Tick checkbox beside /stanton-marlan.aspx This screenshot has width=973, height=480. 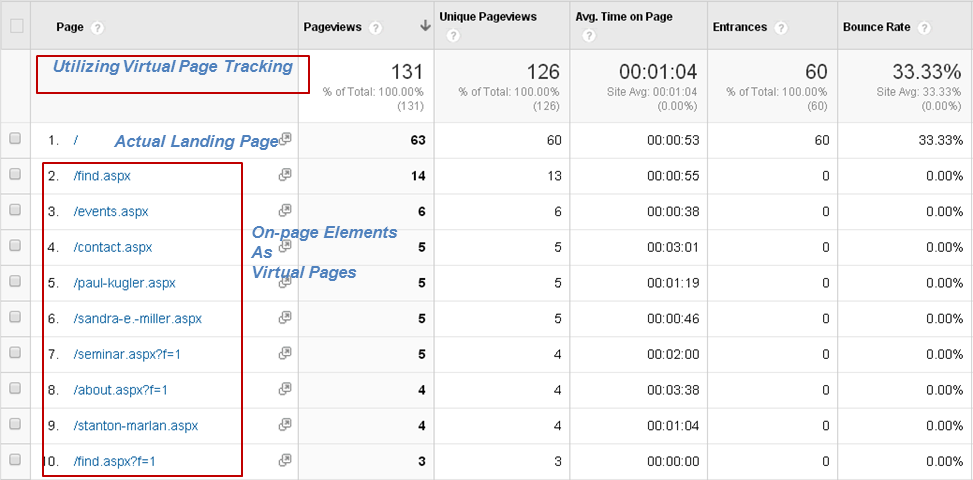(x=15, y=424)
